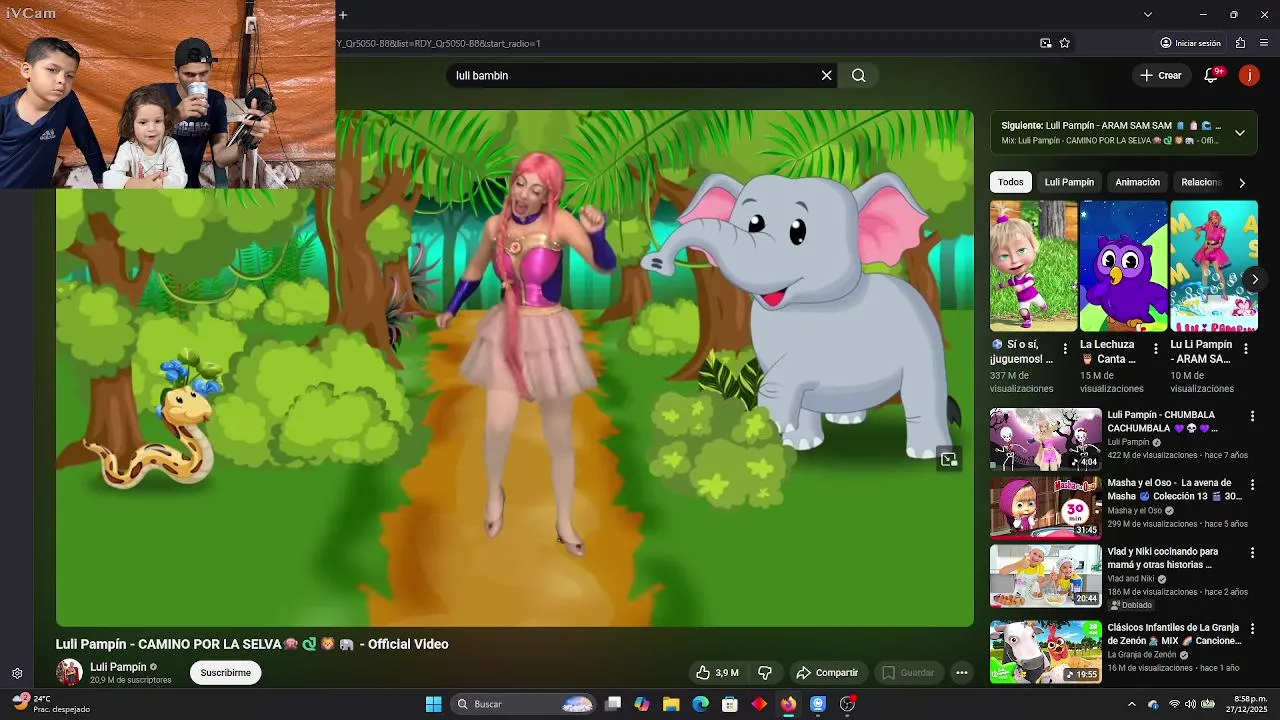The width and height of the screenshot is (1280, 720).
Task: Click 'Masha y el Oso - La avena' title
Action: pyautogui.click(x=1174, y=489)
